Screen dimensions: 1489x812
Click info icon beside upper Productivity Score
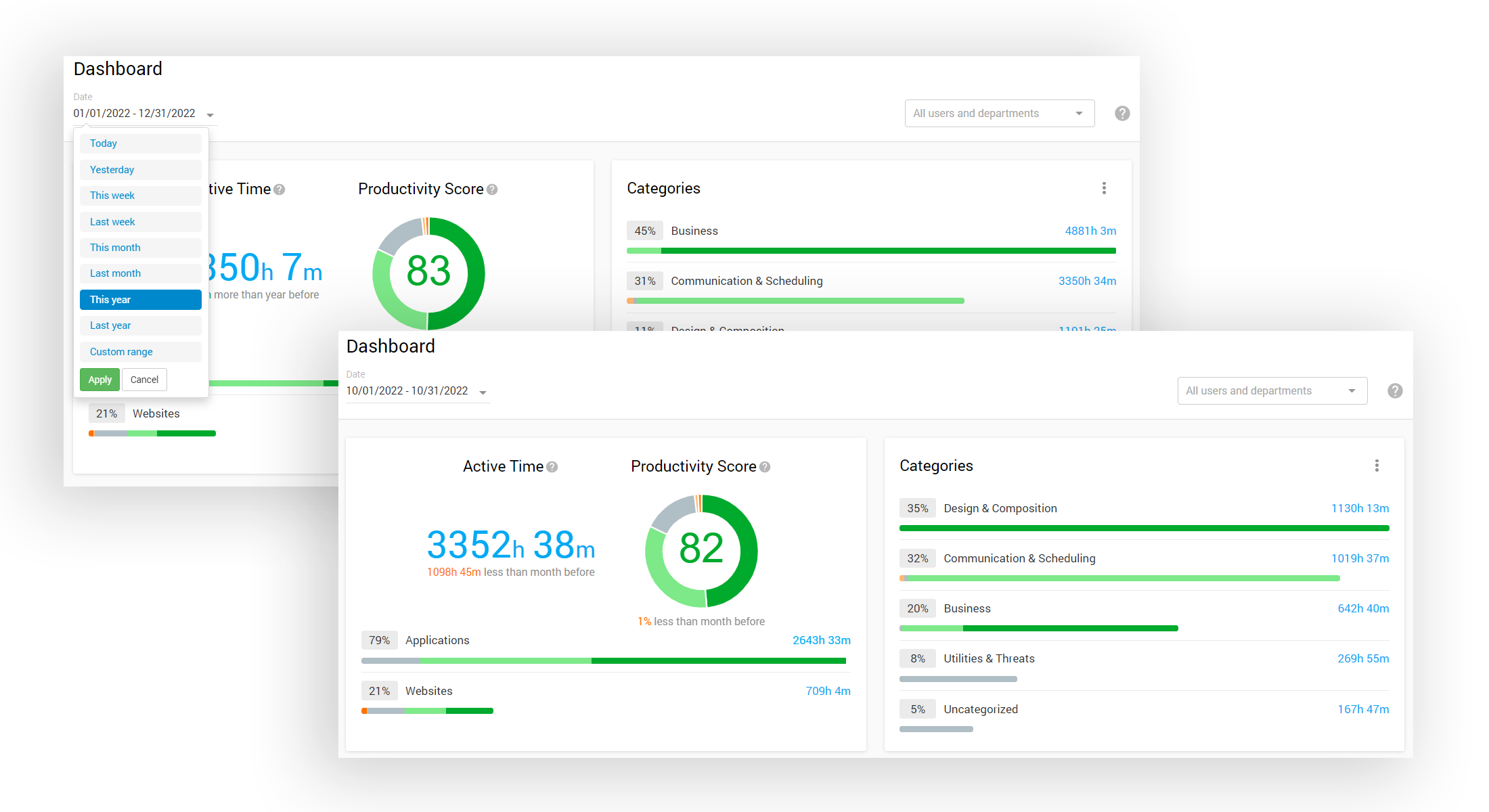pos(492,189)
